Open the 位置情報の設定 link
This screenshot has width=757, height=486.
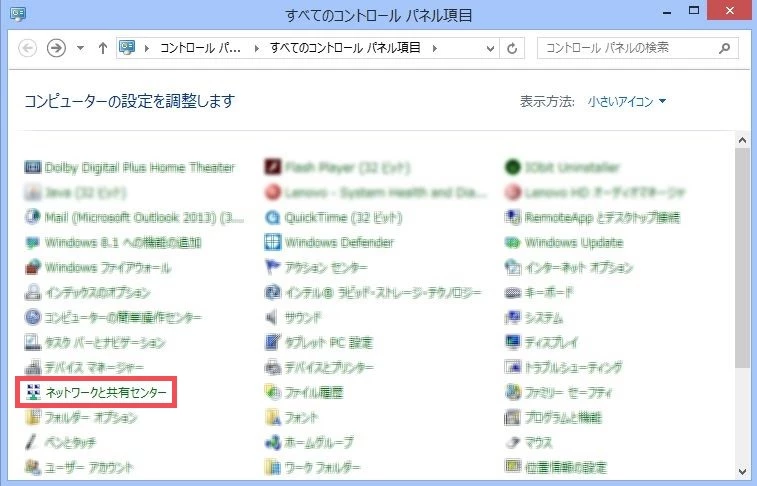click(566, 467)
